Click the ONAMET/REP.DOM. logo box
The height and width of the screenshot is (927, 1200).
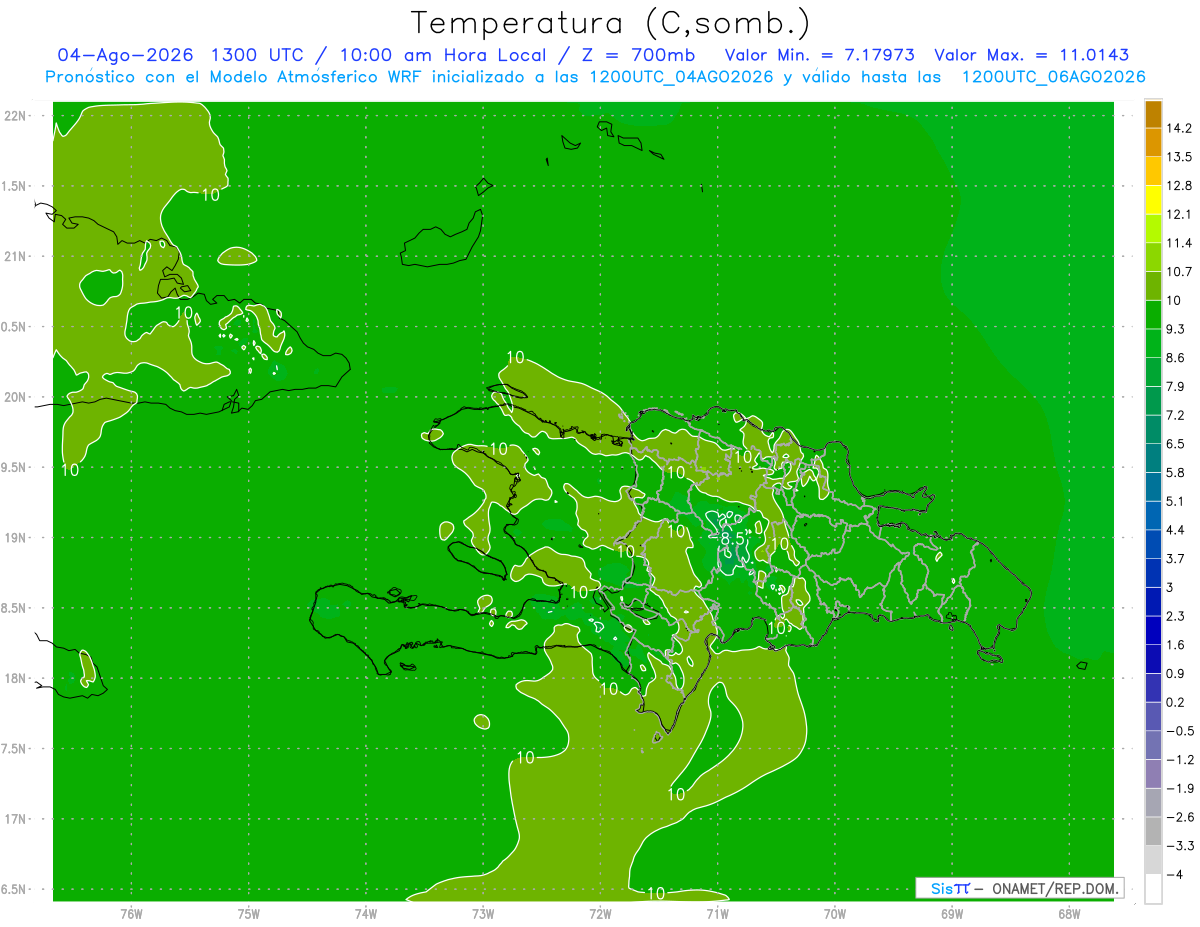point(1019,888)
